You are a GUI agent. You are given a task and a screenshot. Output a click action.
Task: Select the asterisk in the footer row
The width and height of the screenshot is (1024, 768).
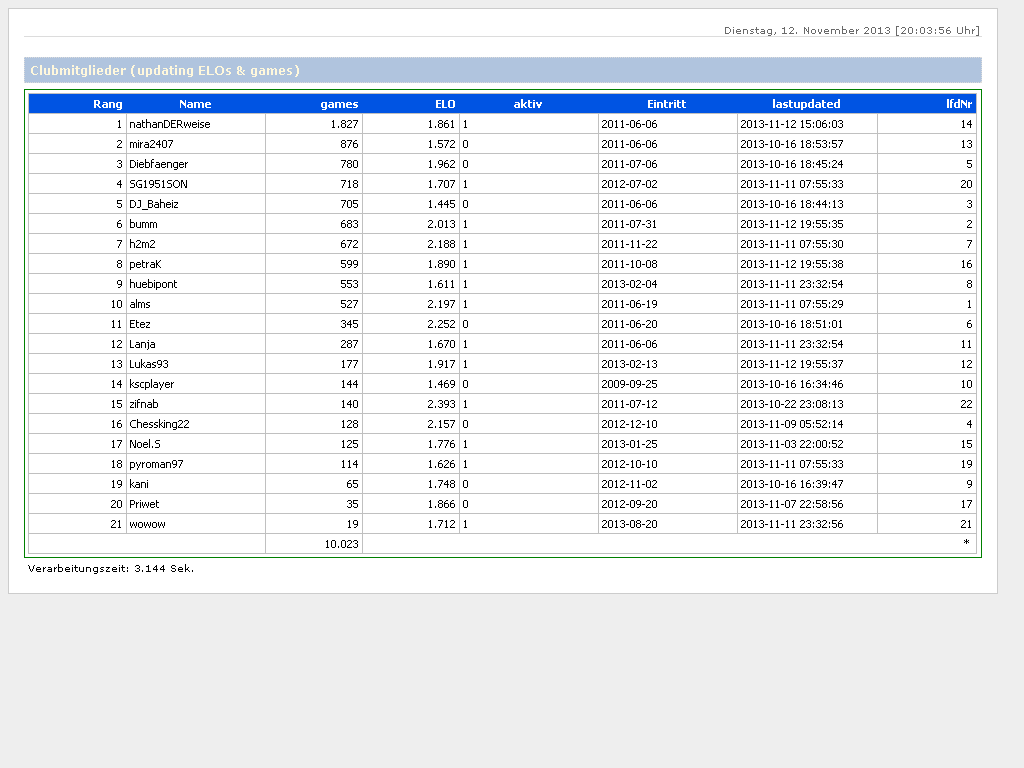(x=966, y=543)
